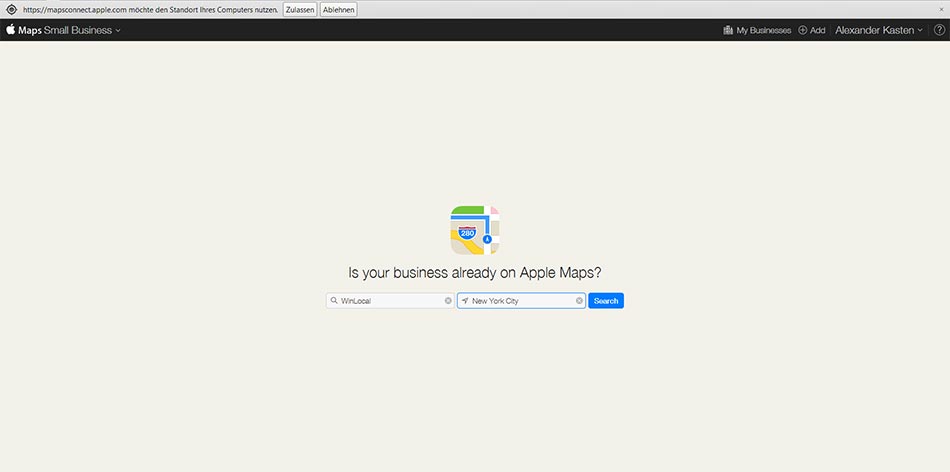Click the Apple logo in header
This screenshot has height=472, width=950.
(10, 29)
